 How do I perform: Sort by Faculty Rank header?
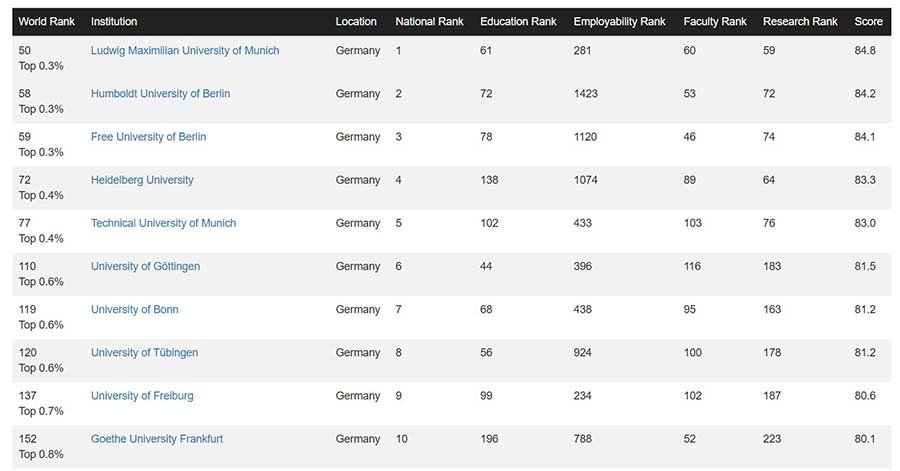pyautogui.click(x=715, y=22)
